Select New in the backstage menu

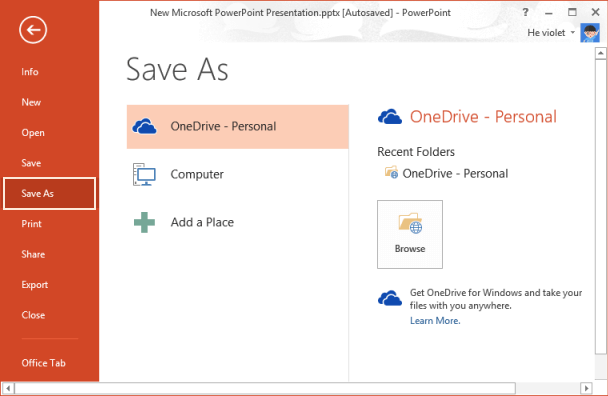point(31,102)
